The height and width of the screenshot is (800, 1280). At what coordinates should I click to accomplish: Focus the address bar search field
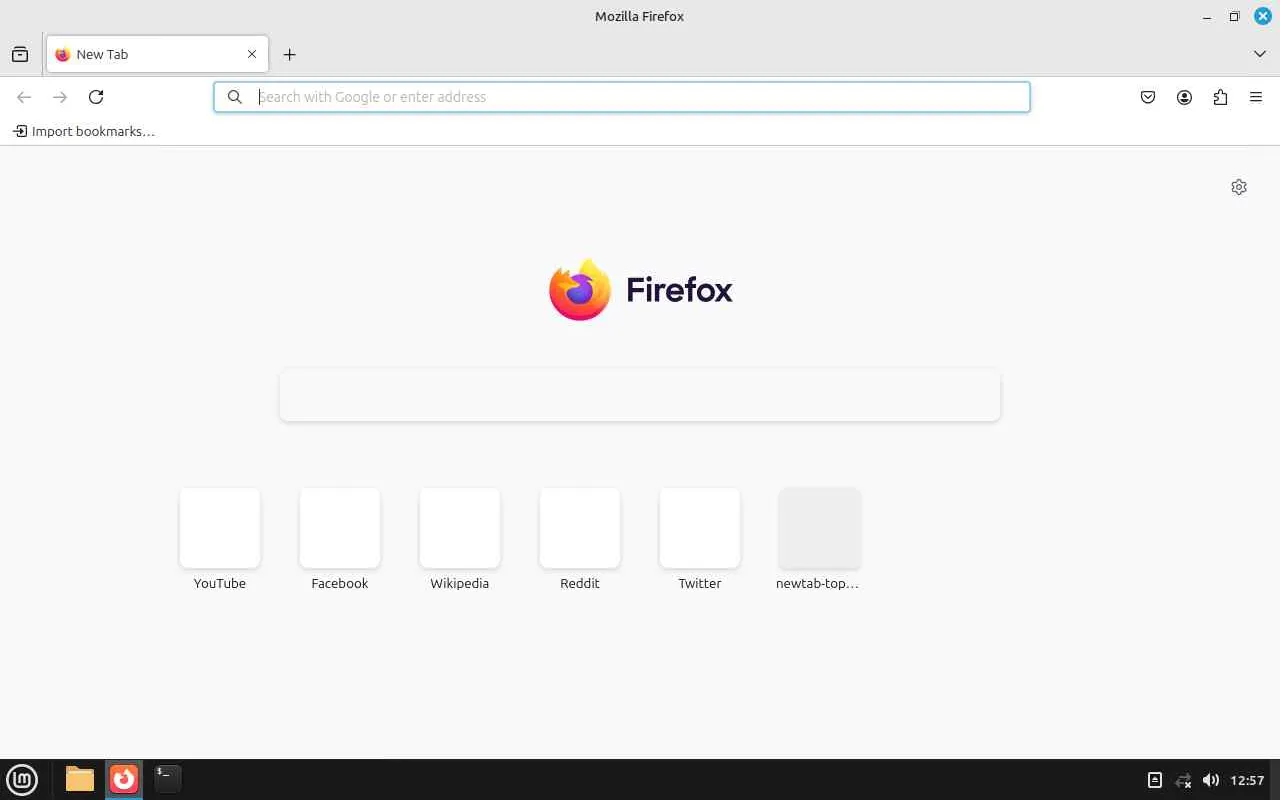pyautogui.click(x=622, y=97)
